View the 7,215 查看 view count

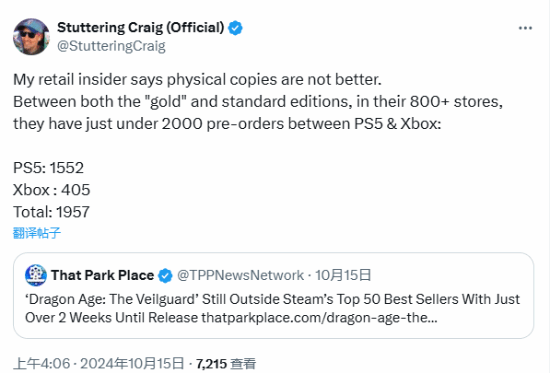click(x=226, y=364)
